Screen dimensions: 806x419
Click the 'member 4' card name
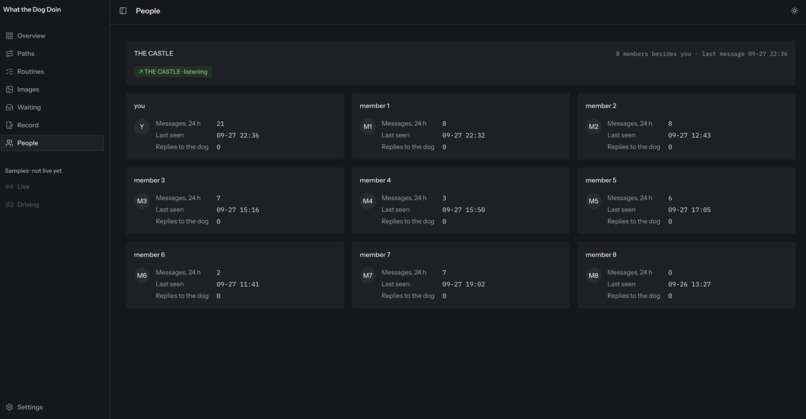375,180
